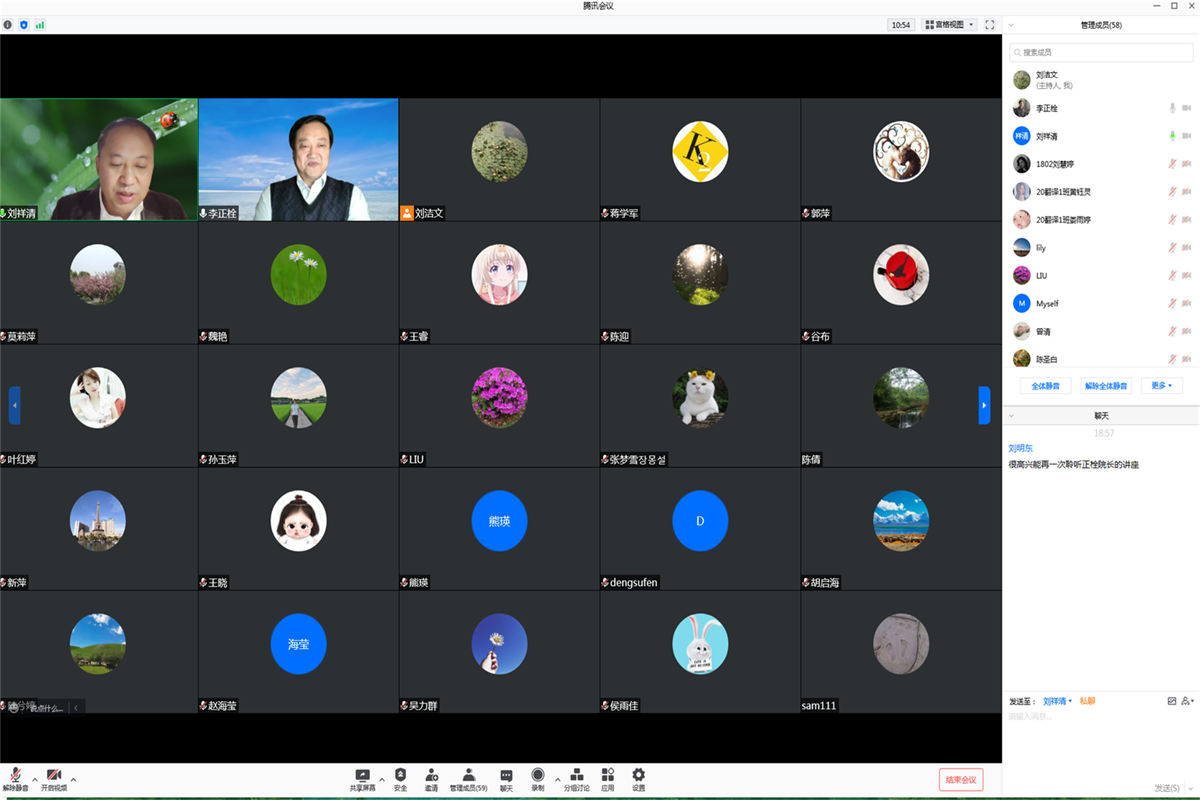Click the send image icon in chat
The width and height of the screenshot is (1200, 800).
pos(1172,701)
